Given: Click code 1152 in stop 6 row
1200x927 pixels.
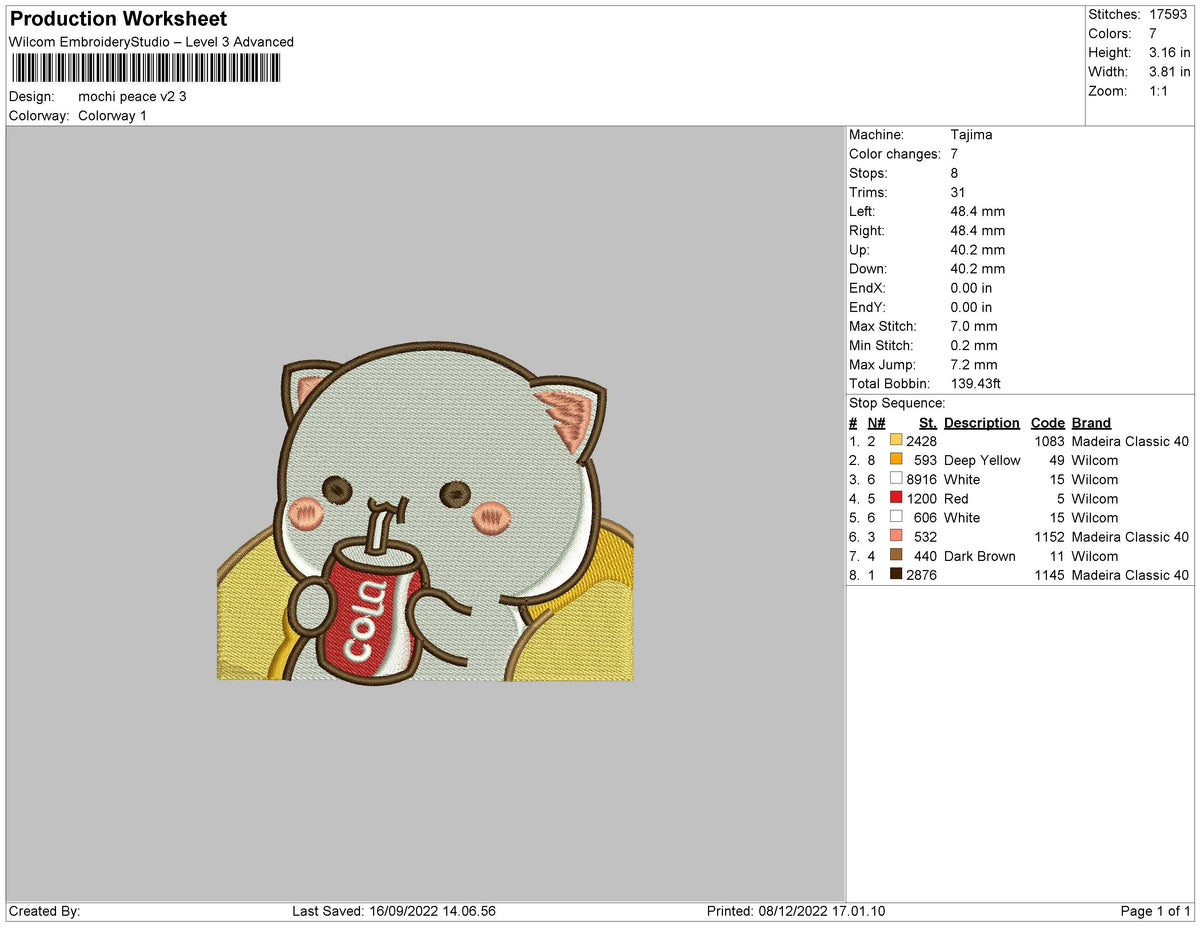Looking at the screenshot, I should [1050, 537].
